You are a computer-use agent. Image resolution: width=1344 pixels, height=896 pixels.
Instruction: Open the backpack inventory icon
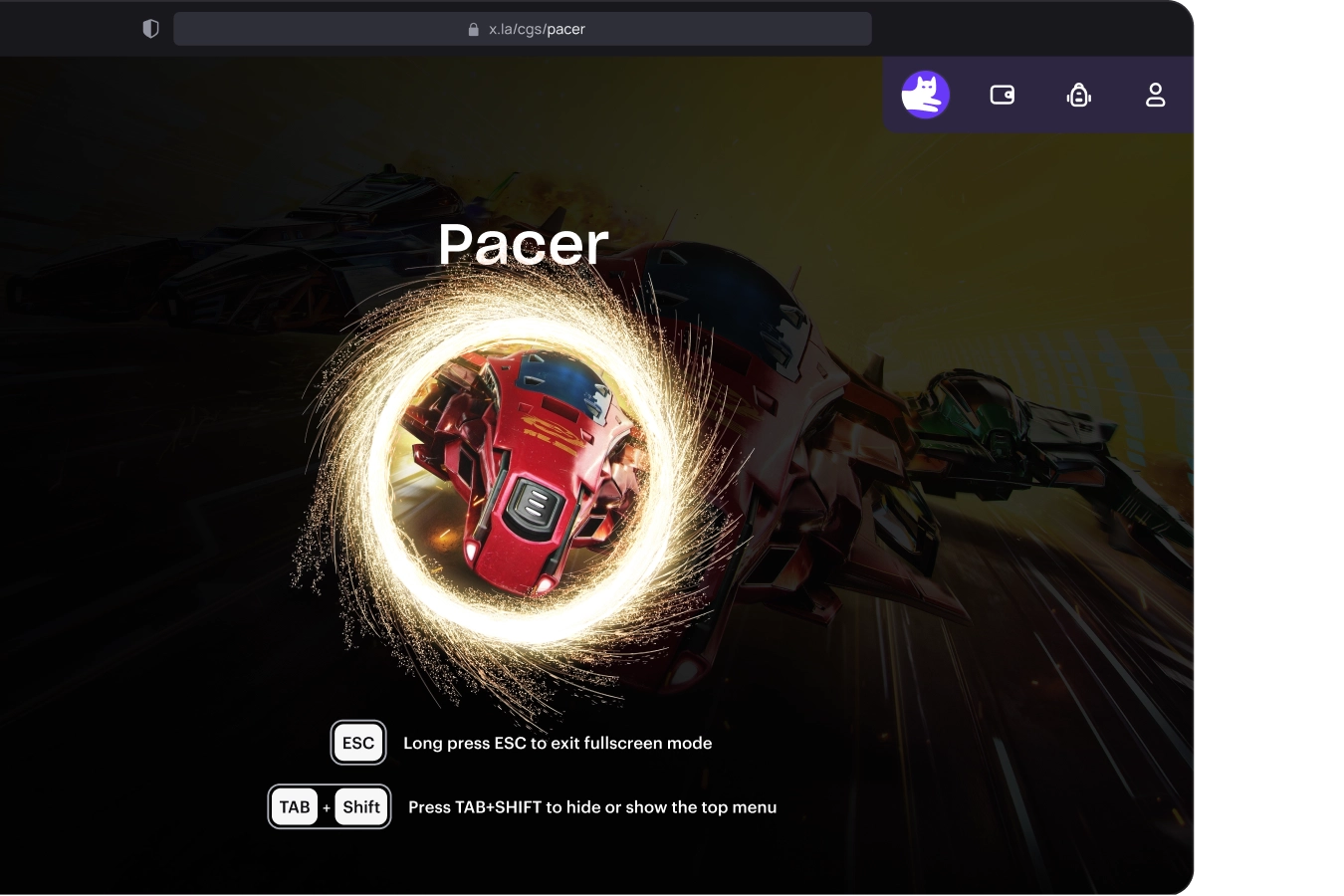point(1079,95)
